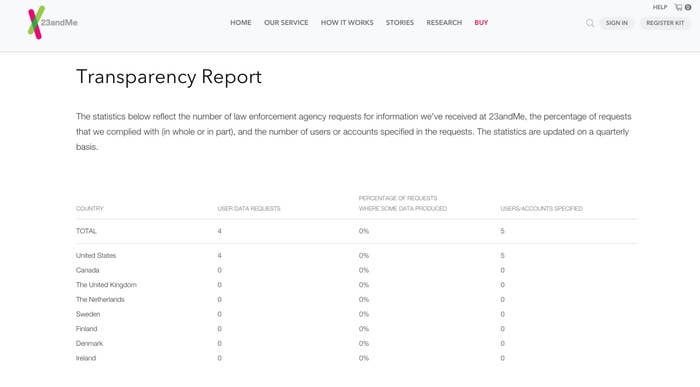Click the Transparency Report heading
The image size is (700, 387).
point(169,77)
